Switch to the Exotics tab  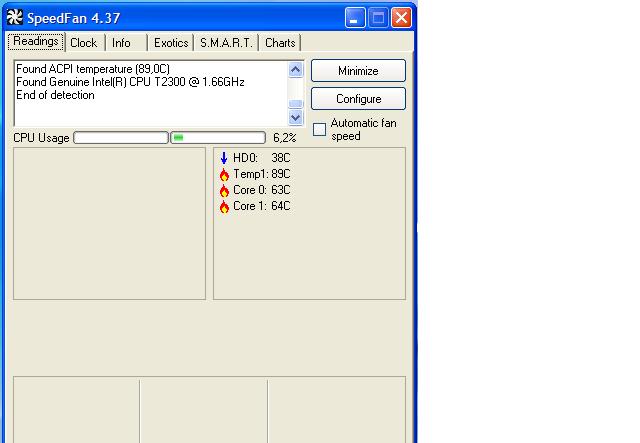[171, 43]
